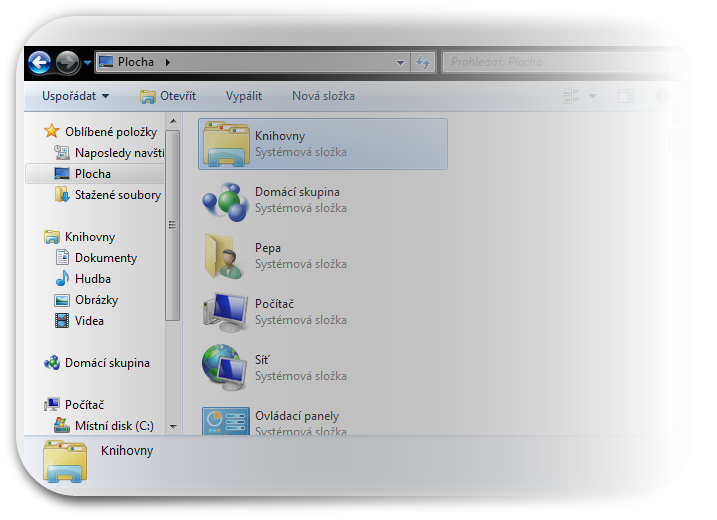This screenshot has height=520, width=717.
Task: Go back with the blue Back arrow
Action: pos(39,62)
